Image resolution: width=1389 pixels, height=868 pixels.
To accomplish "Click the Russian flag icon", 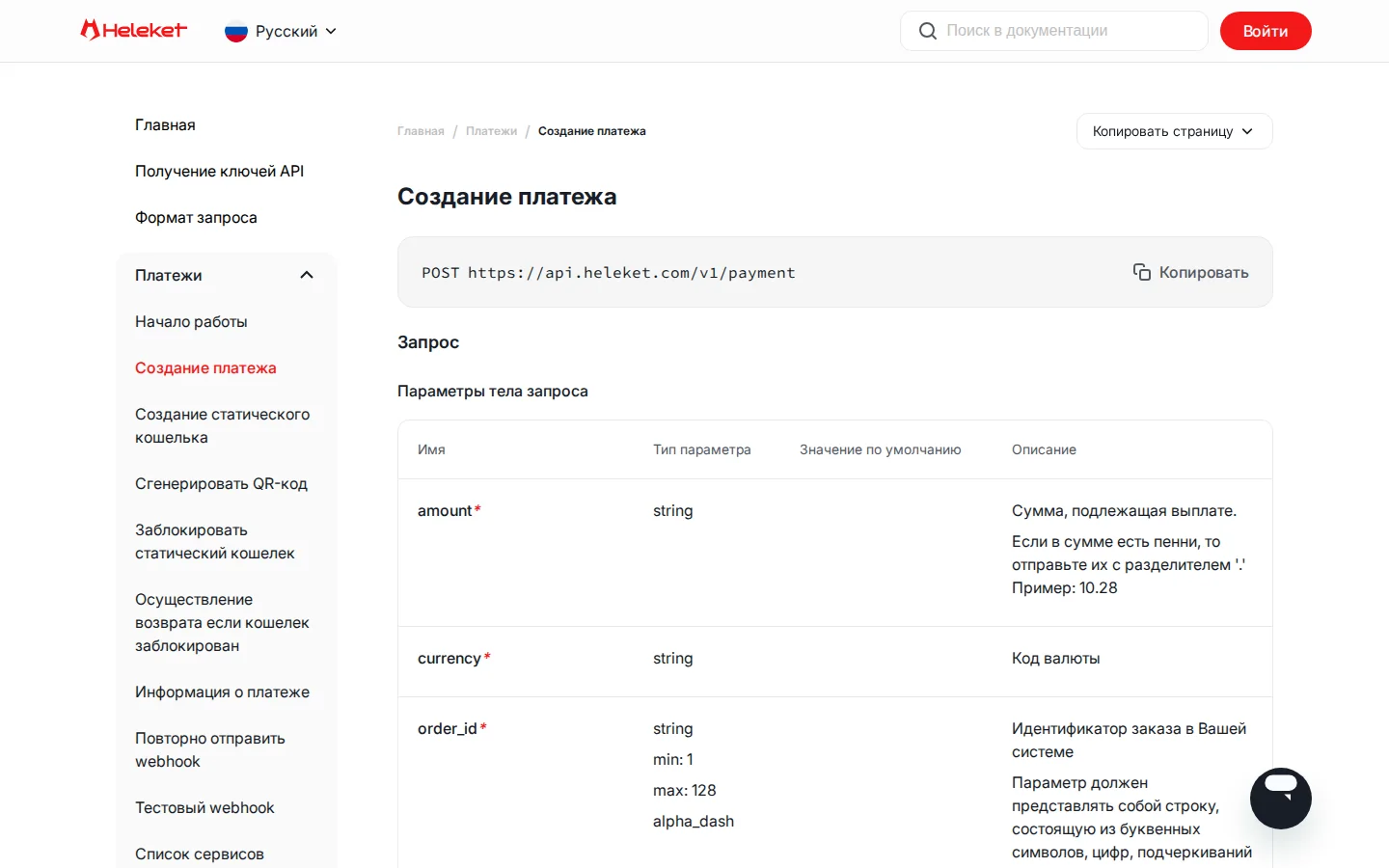I will (x=236, y=31).
